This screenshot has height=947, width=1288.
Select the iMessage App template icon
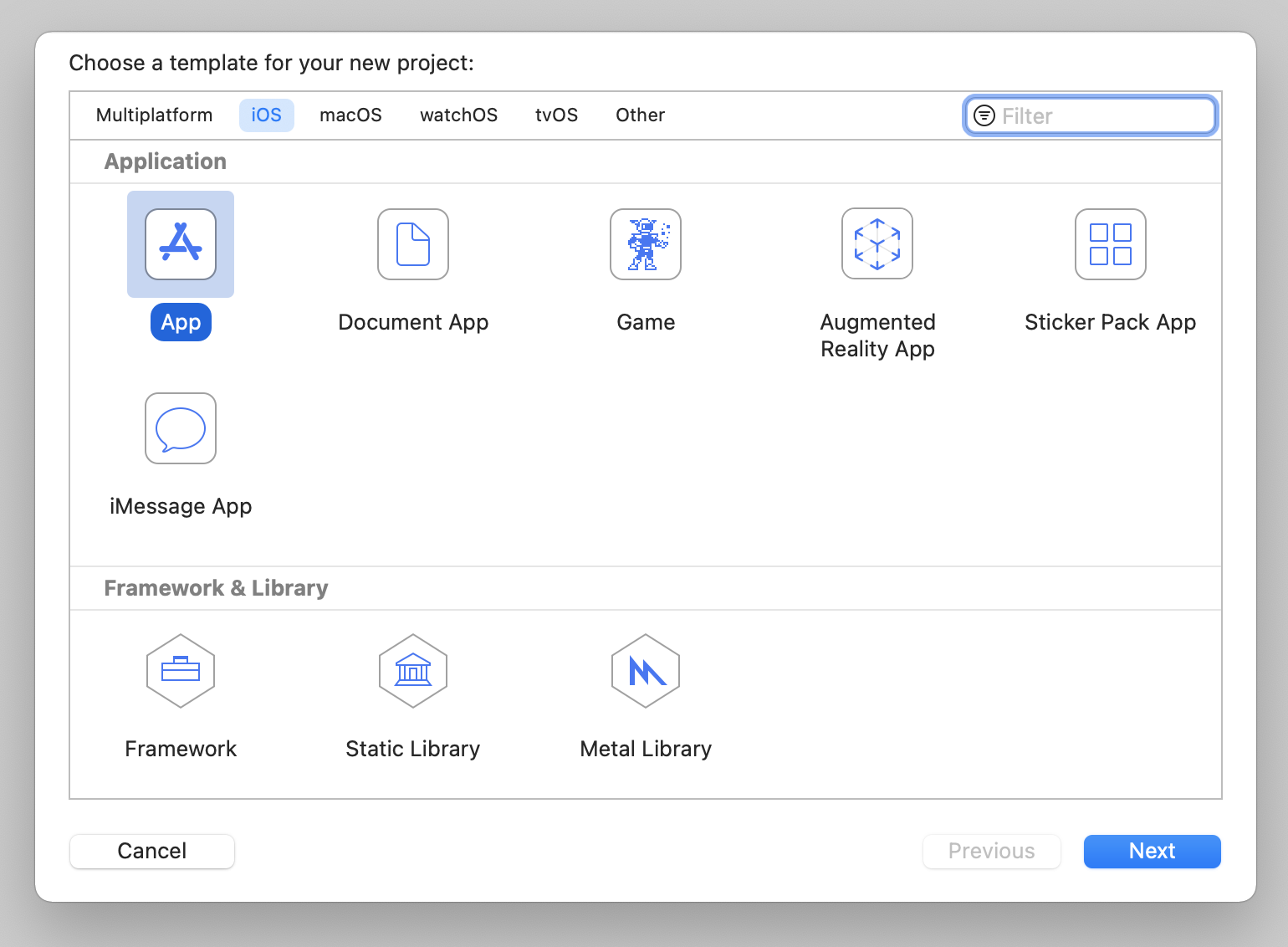[x=181, y=428]
